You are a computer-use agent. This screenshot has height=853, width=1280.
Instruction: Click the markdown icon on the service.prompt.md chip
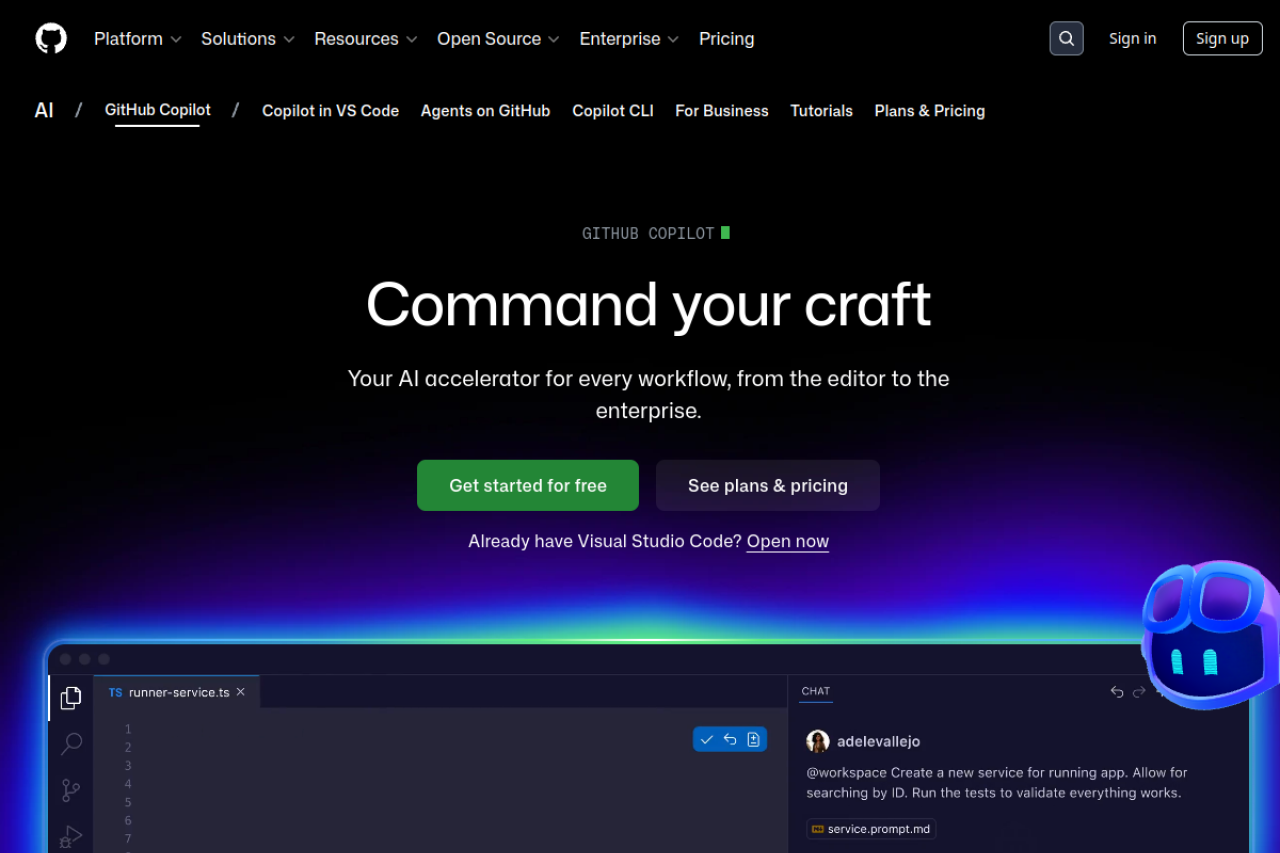click(820, 829)
